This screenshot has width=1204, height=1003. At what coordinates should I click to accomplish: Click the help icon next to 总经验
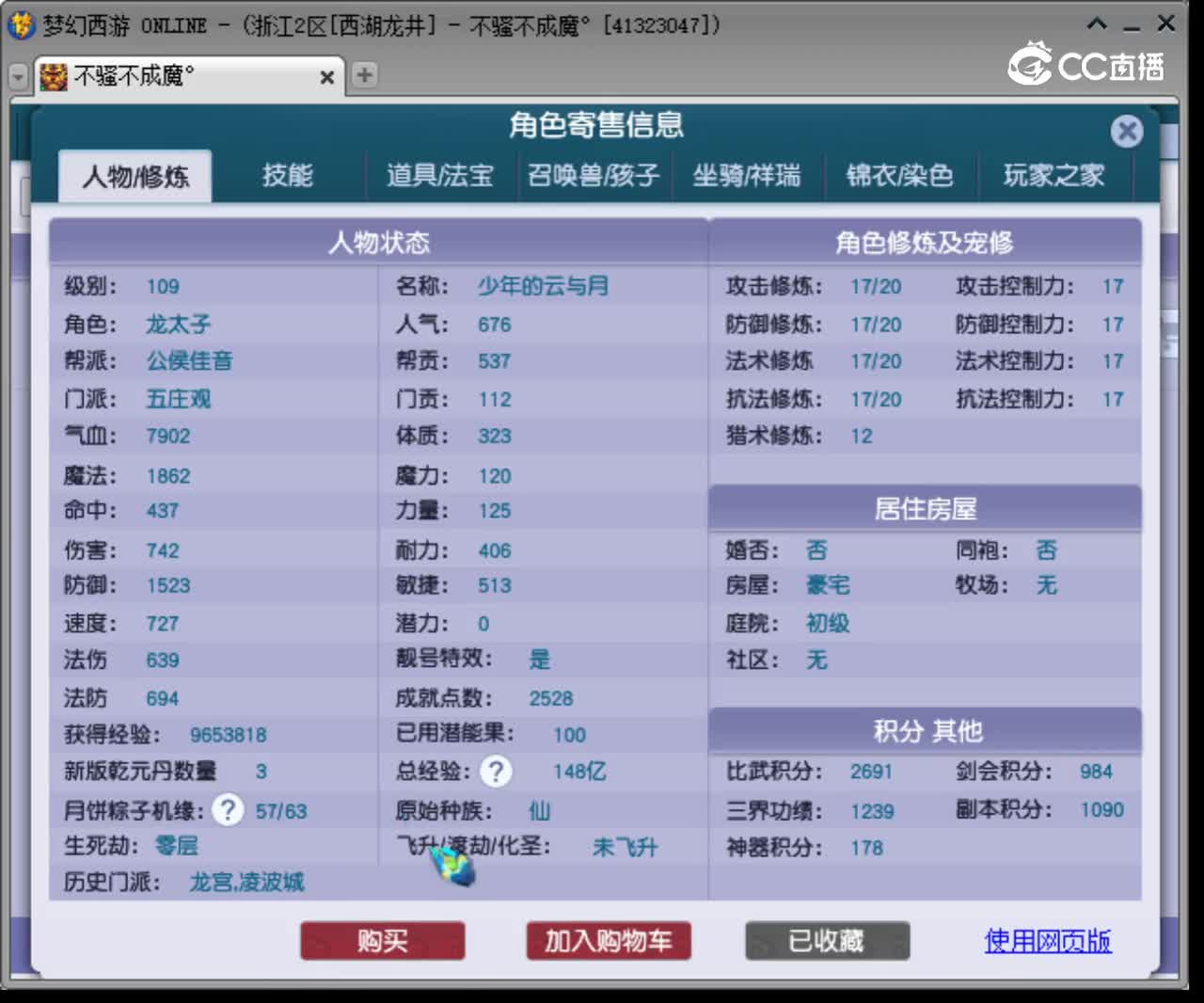(496, 772)
